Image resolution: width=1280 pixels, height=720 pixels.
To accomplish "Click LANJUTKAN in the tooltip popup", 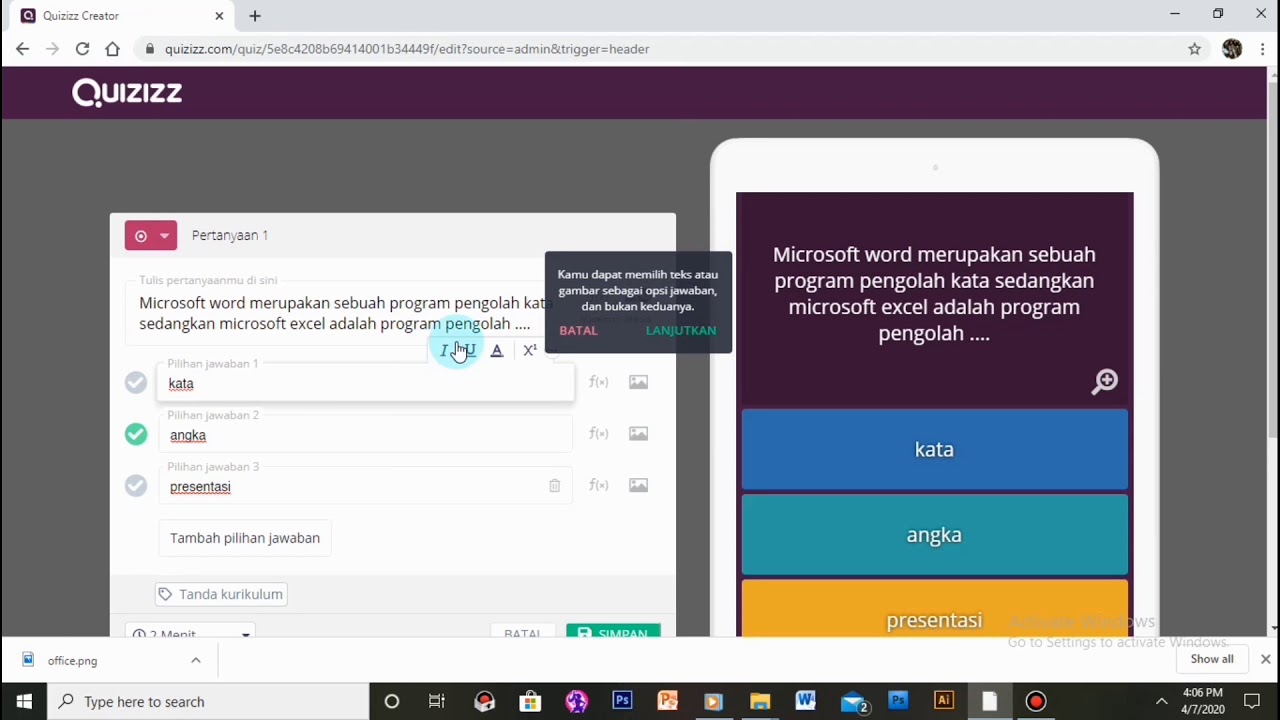I will pos(681,330).
